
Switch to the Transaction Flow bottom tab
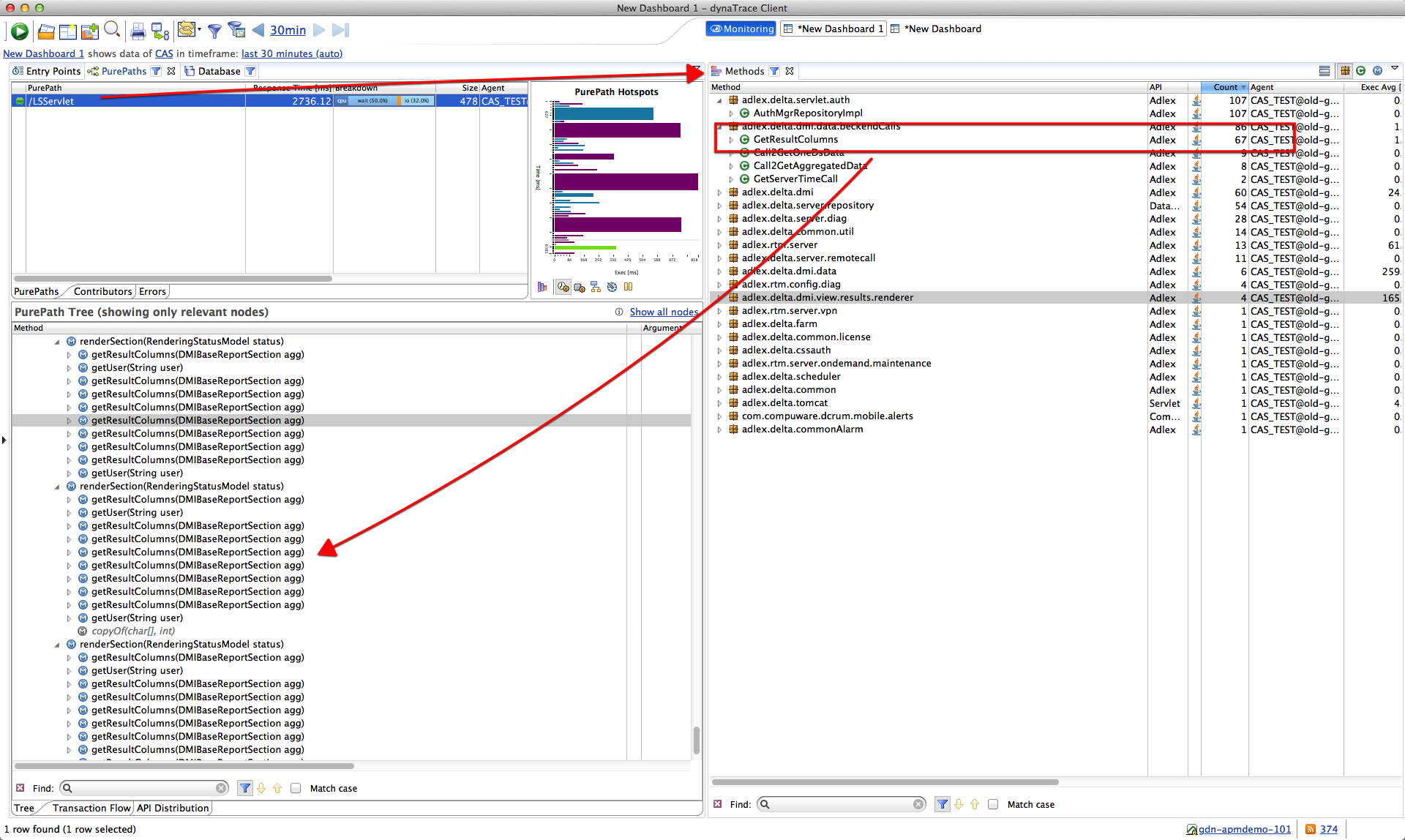coord(91,808)
